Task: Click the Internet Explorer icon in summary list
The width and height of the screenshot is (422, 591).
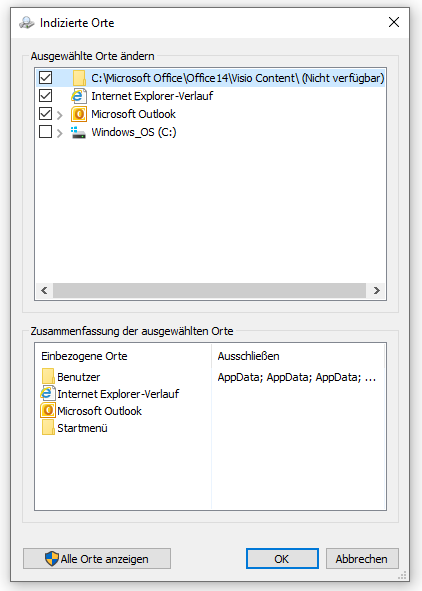Action: (48, 393)
